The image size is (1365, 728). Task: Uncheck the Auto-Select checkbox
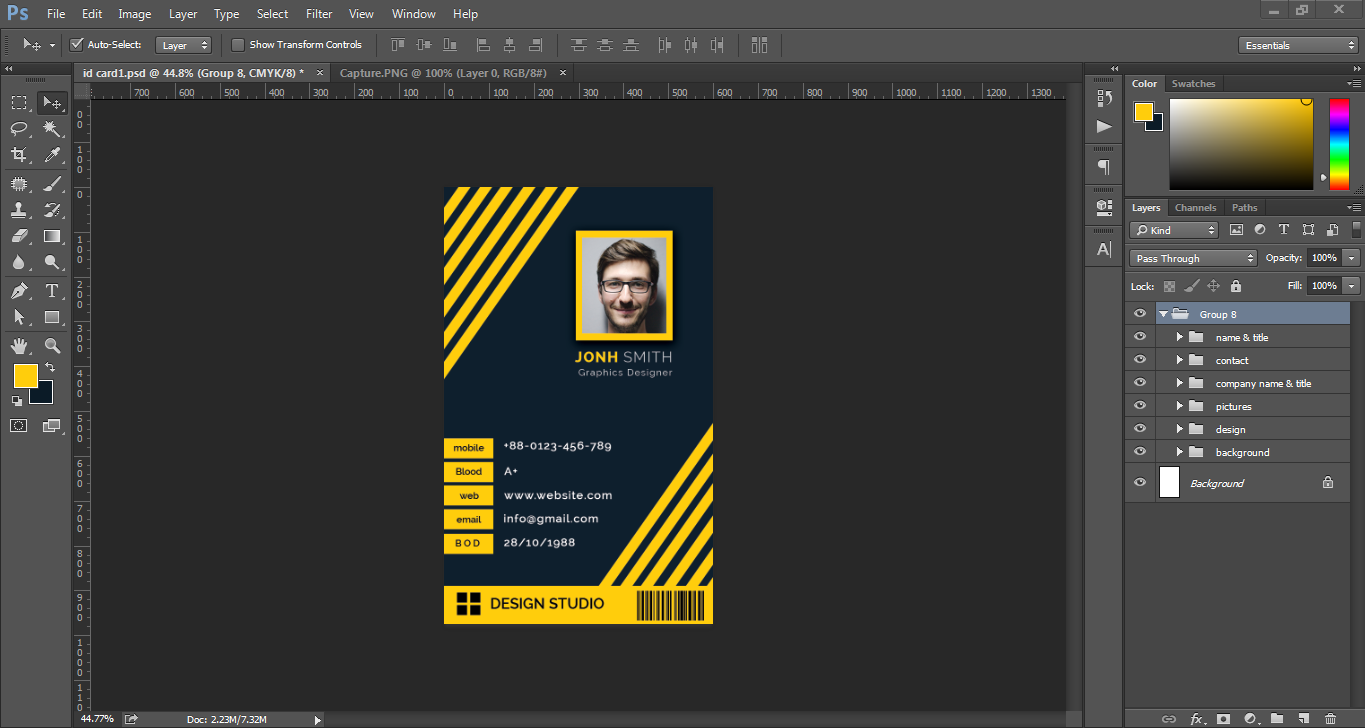(76, 45)
